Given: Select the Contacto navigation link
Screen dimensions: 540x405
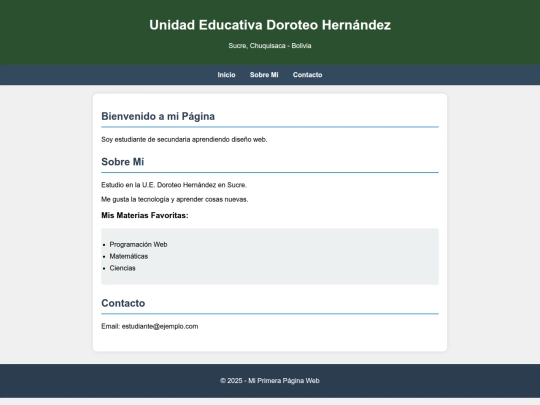Looking at the screenshot, I should pos(308,75).
